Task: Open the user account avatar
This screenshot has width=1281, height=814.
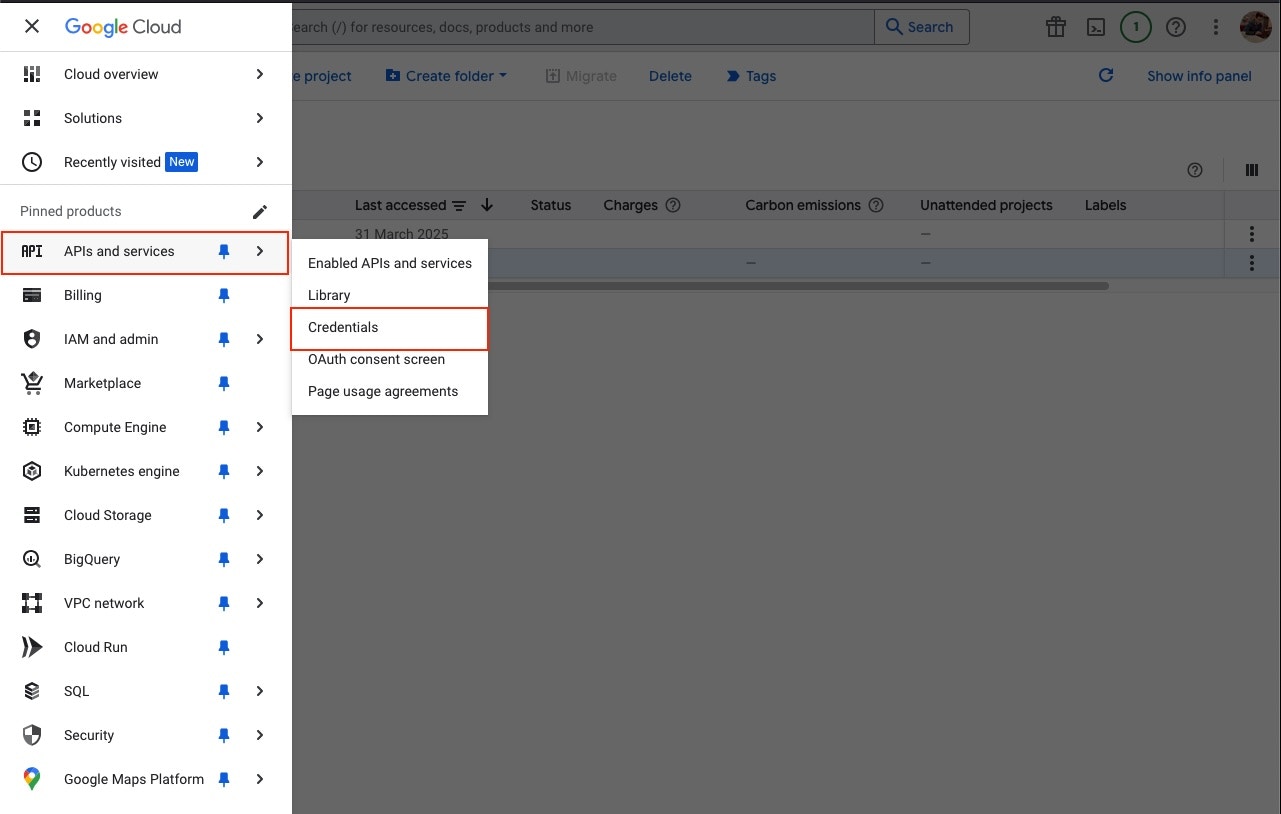Action: [1256, 27]
